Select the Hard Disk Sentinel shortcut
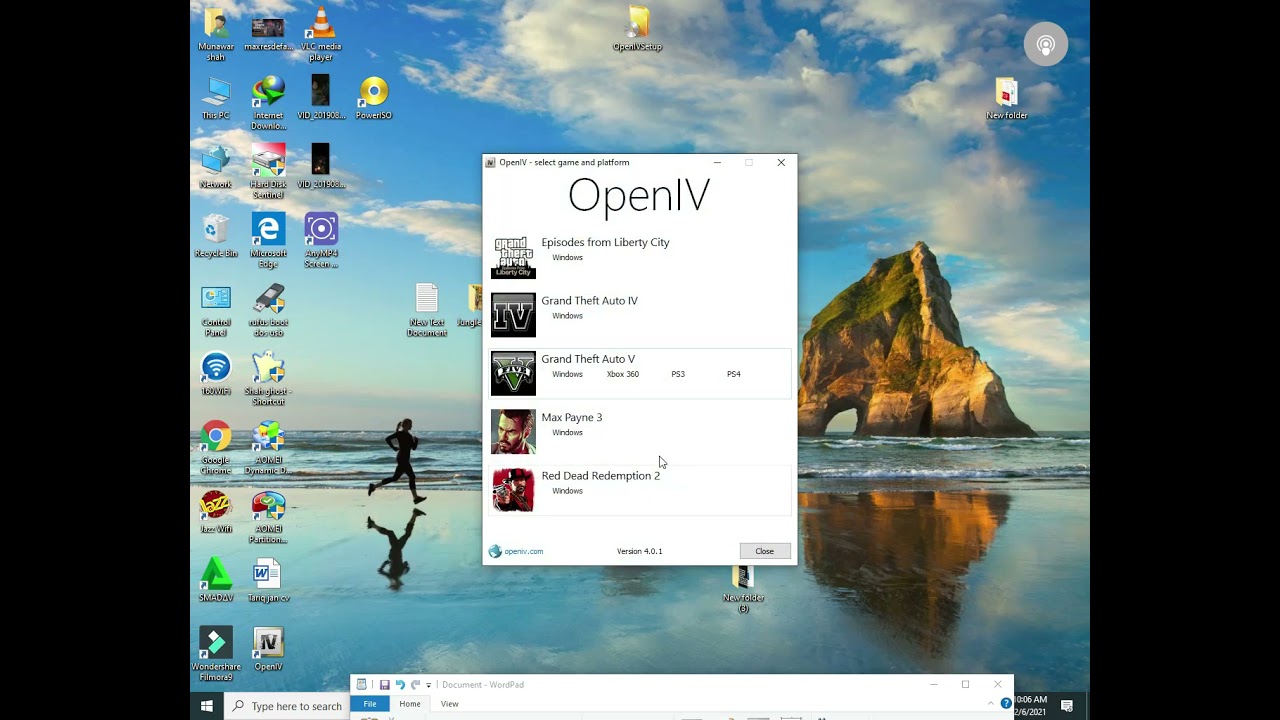 (268, 172)
